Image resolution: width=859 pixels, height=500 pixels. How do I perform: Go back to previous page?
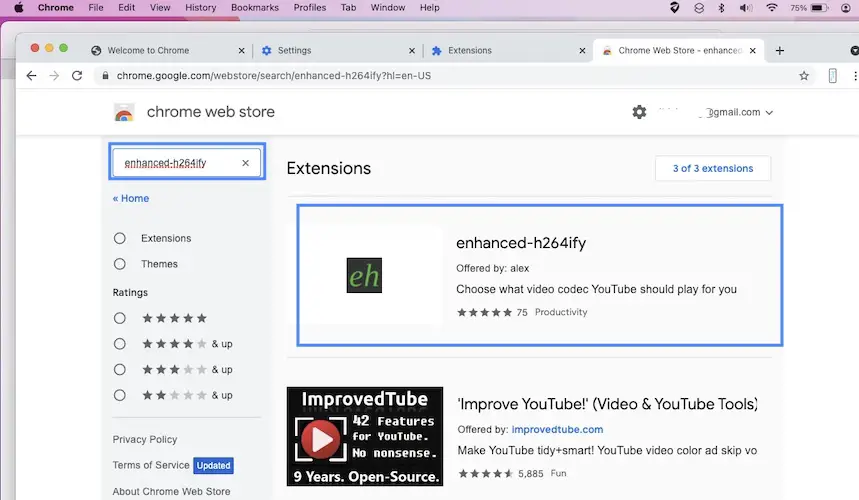pos(31,76)
